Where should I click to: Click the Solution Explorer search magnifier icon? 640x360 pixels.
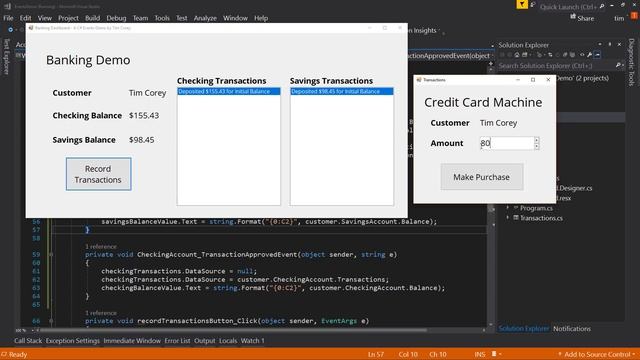618,65
